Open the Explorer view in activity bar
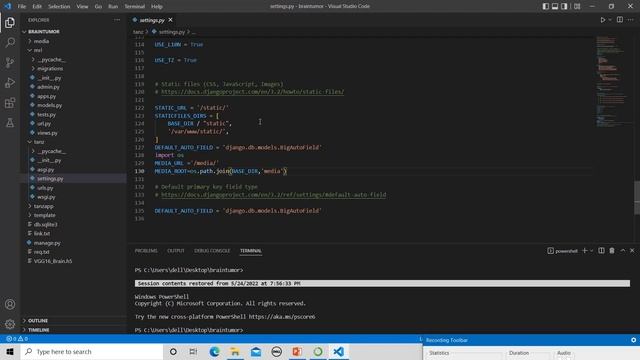 (x=10, y=22)
